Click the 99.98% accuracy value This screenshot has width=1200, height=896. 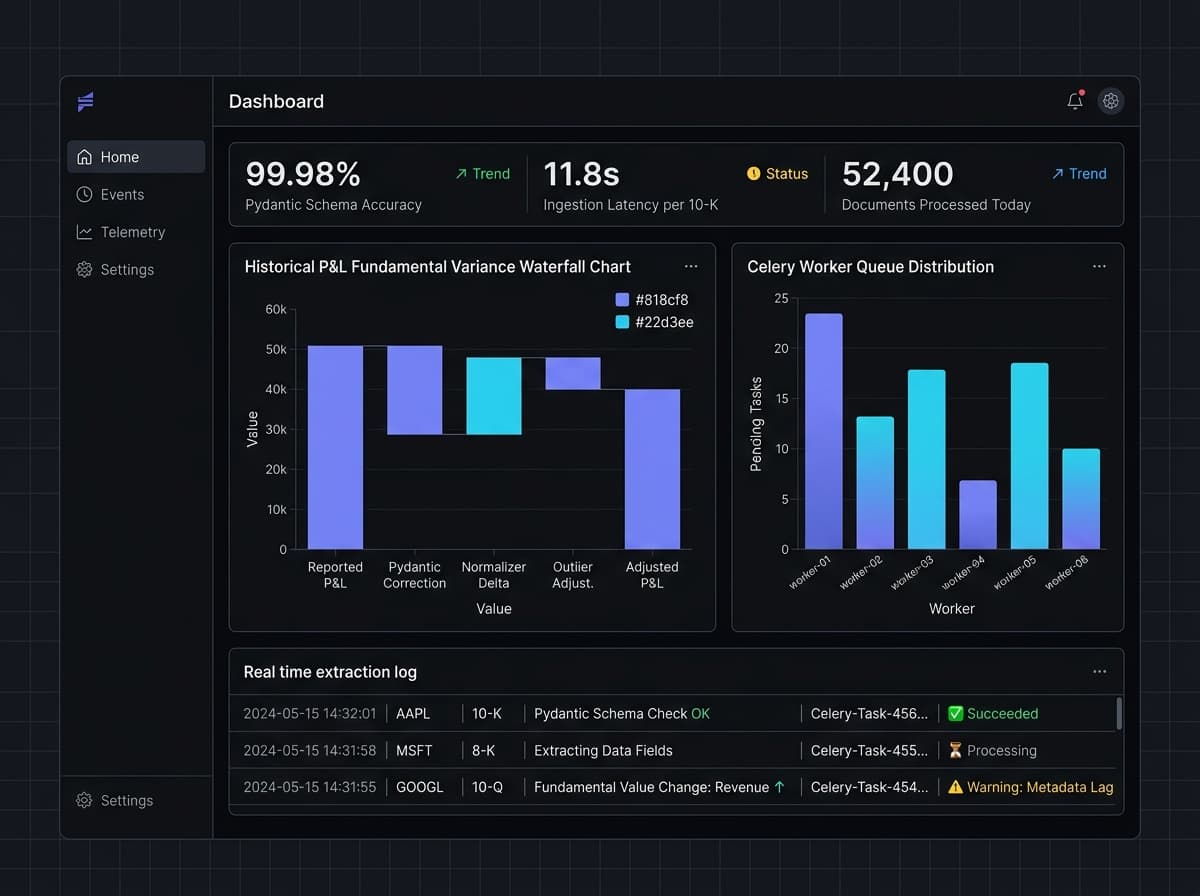(x=303, y=174)
